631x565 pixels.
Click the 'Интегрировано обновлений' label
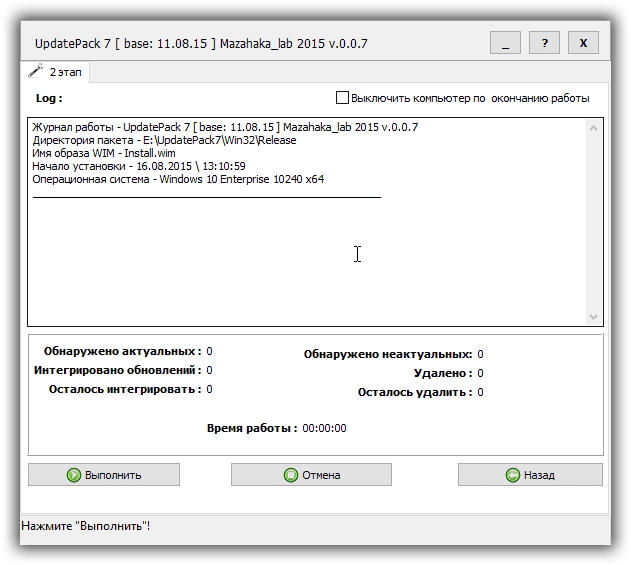118,370
